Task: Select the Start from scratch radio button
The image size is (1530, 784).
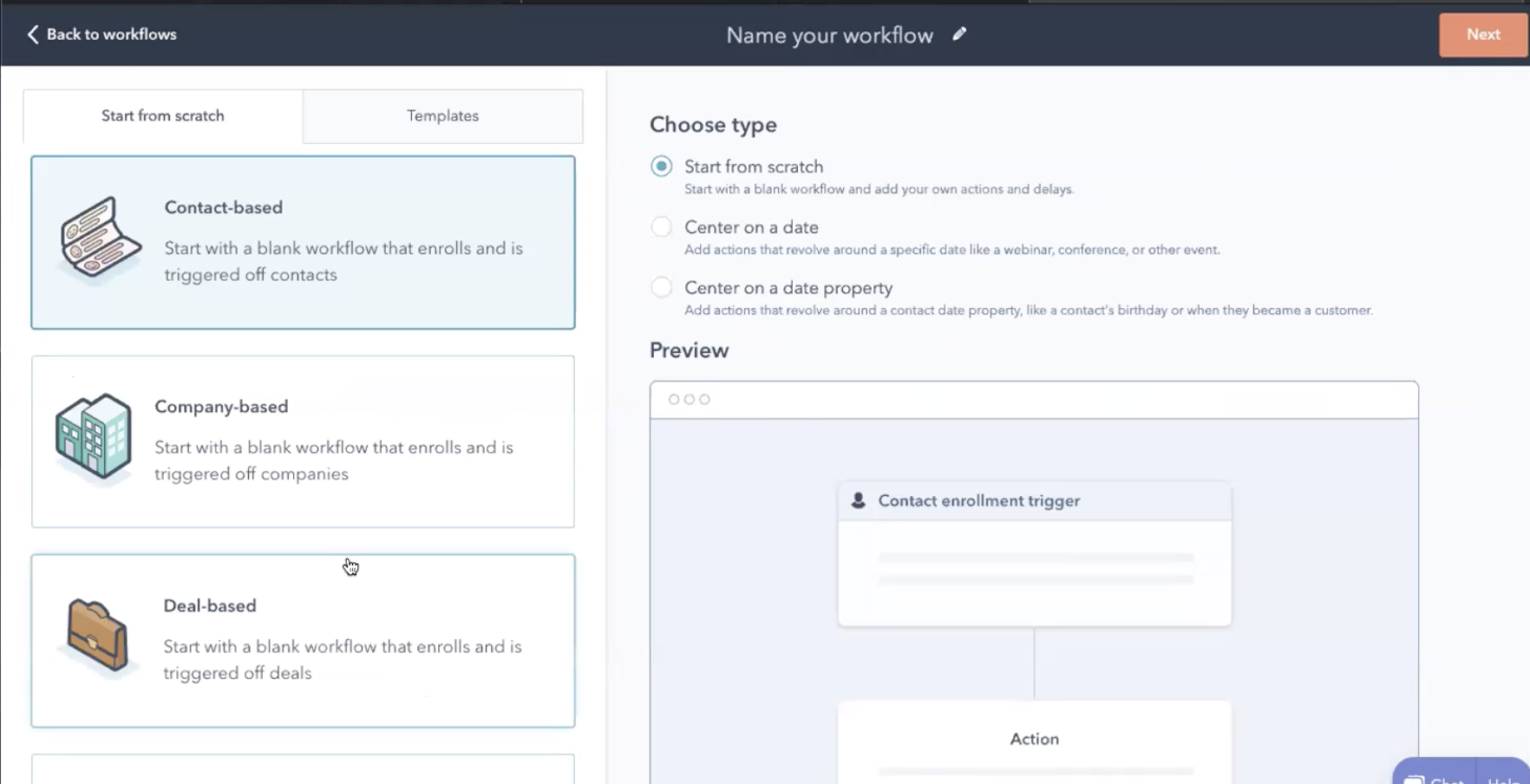Action: (662, 167)
